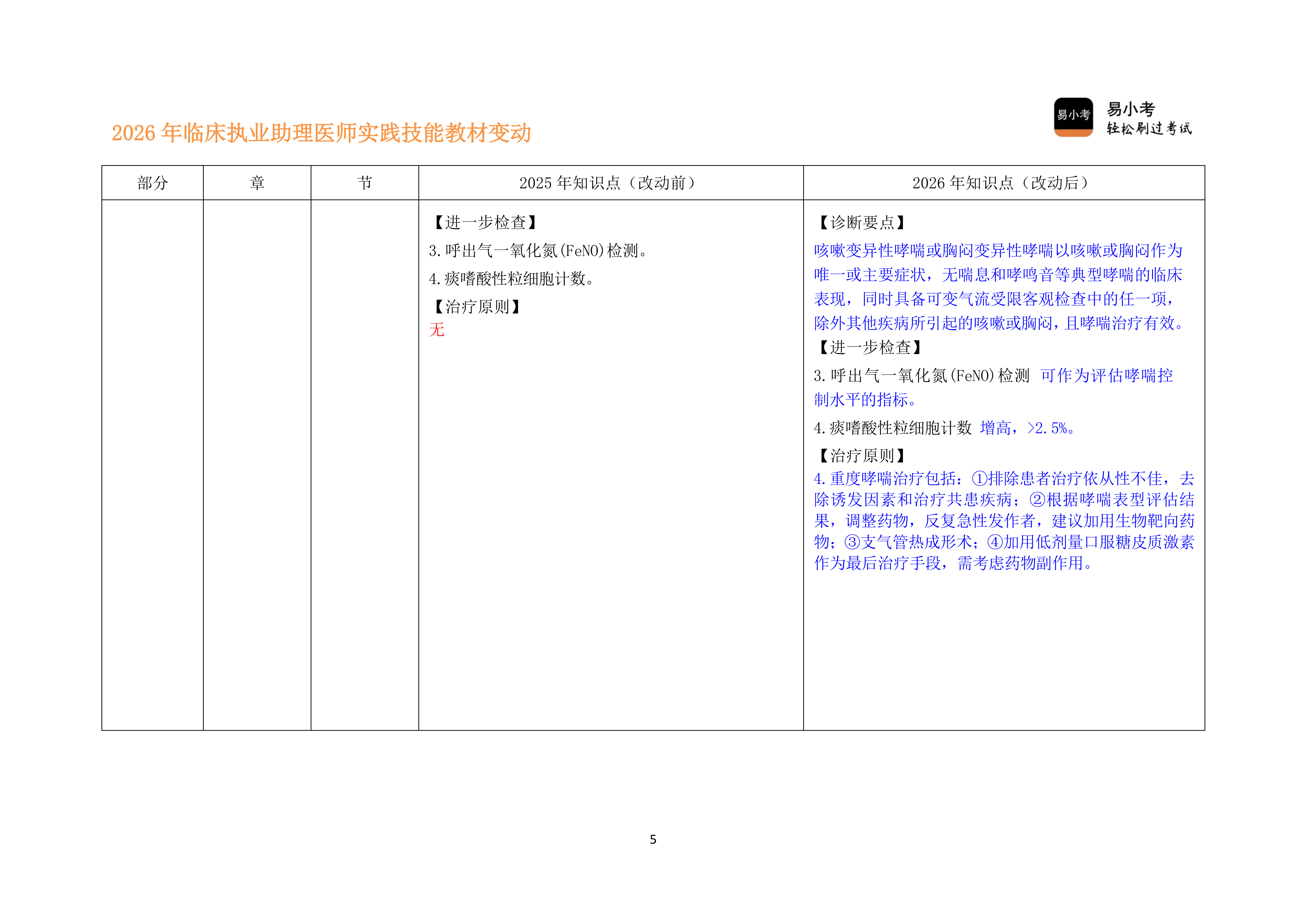Image resolution: width=1307 pixels, height=924 pixels.
Task: Select the 部分 column header
Action: pyautogui.click(x=151, y=182)
